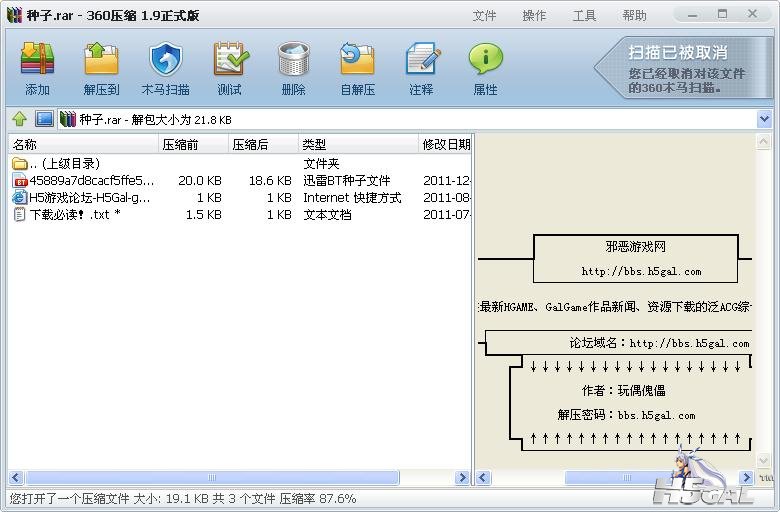The image size is (780, 512).
Task: Open the 工具 (Tools) menu
Action: [x=584, y=15]
